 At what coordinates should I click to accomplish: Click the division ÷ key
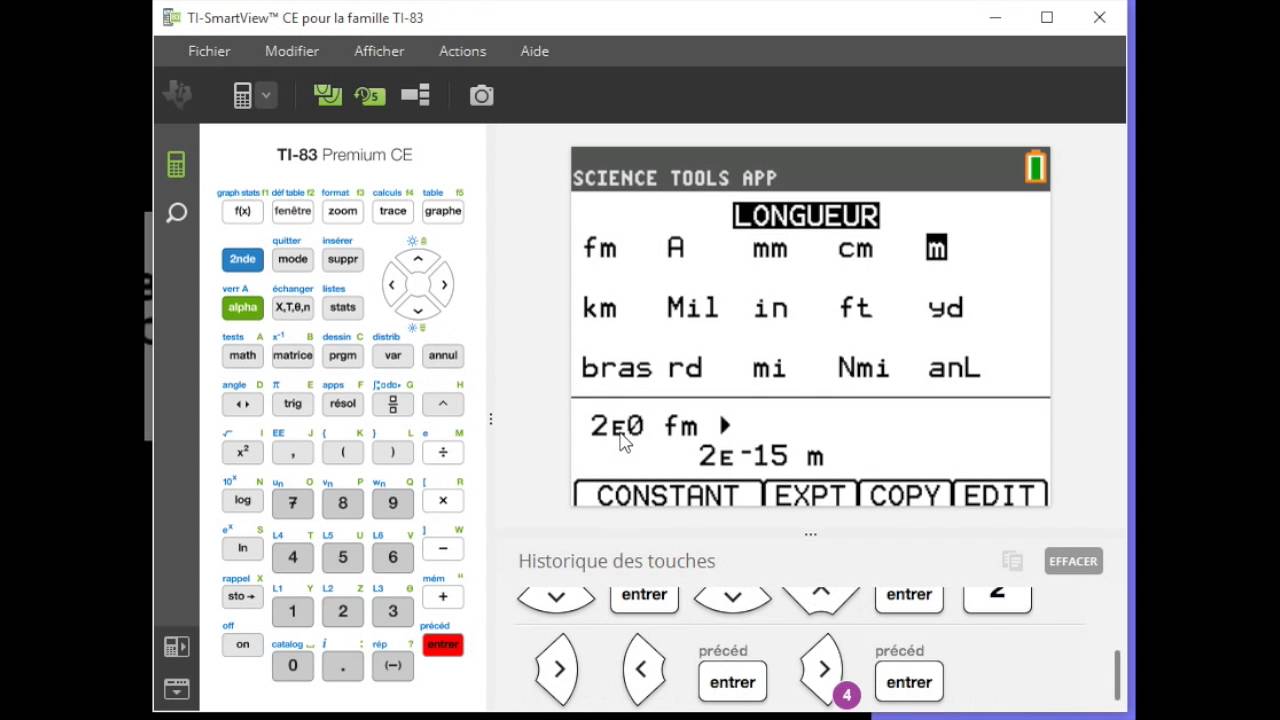(443, 452)
